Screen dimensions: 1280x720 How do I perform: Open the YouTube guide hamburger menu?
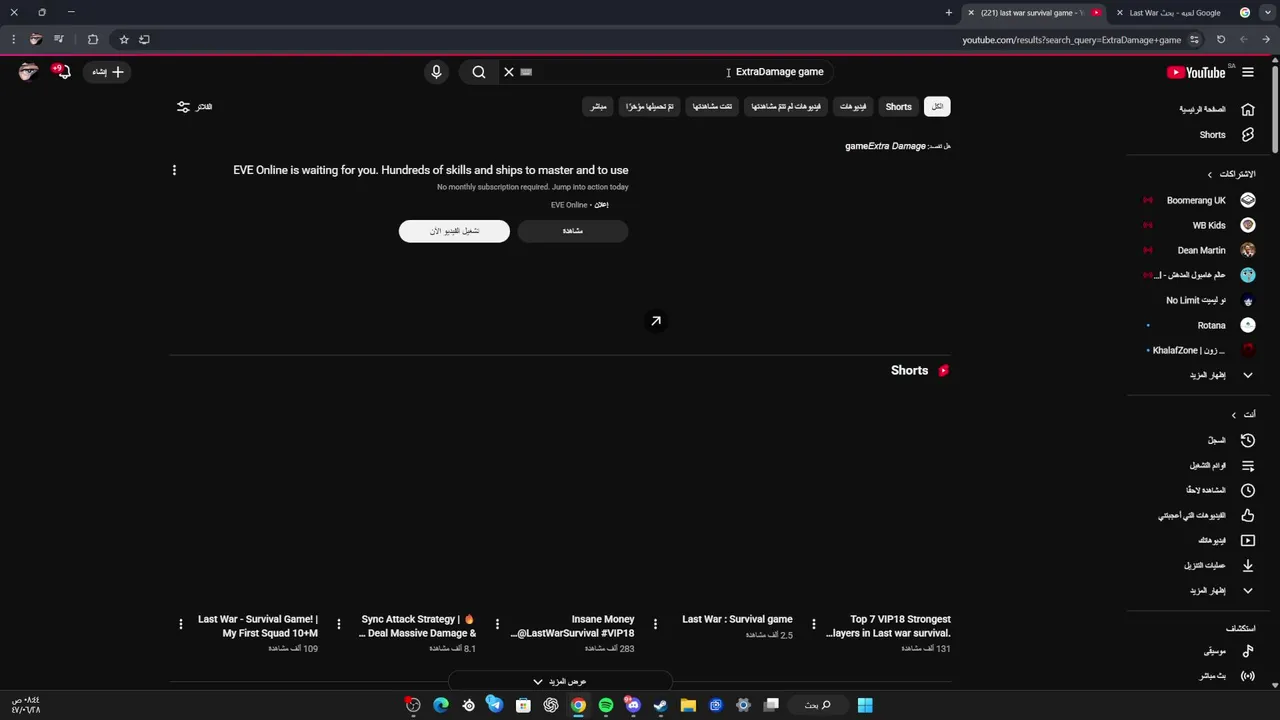[x=1248, y=72]
